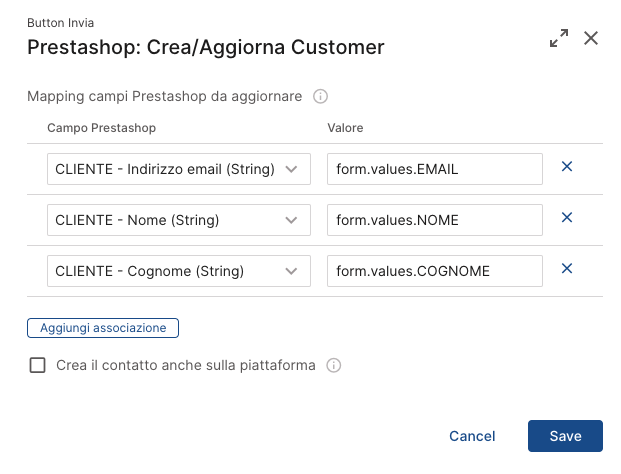Click Aggiungi associazione button
Viewport: 621px width, 474px height.
pyautogui.click(x=103, y=328)
